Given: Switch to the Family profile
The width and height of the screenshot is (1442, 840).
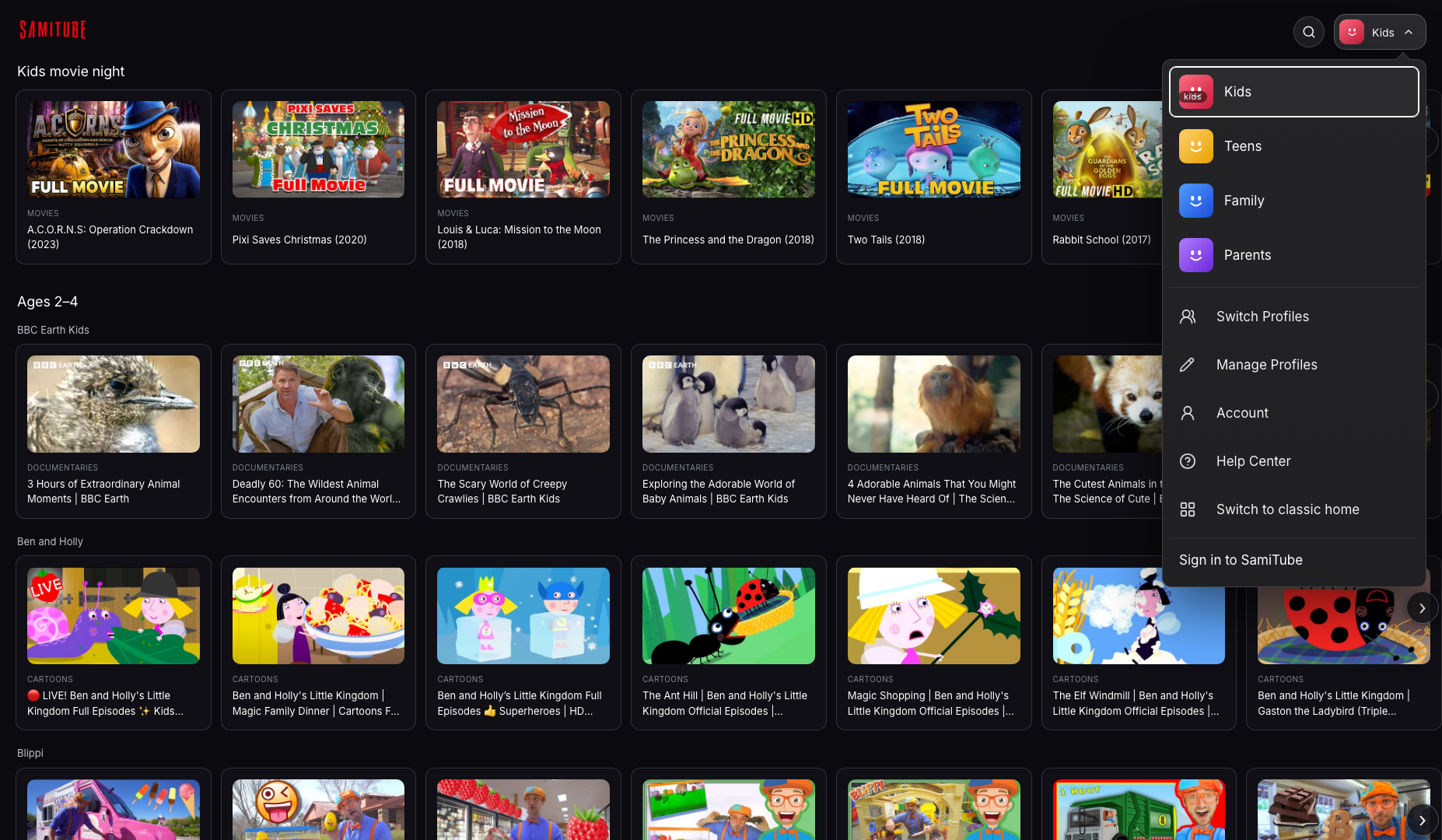Looking at the screenshot, I should [x=1294, y=201].
